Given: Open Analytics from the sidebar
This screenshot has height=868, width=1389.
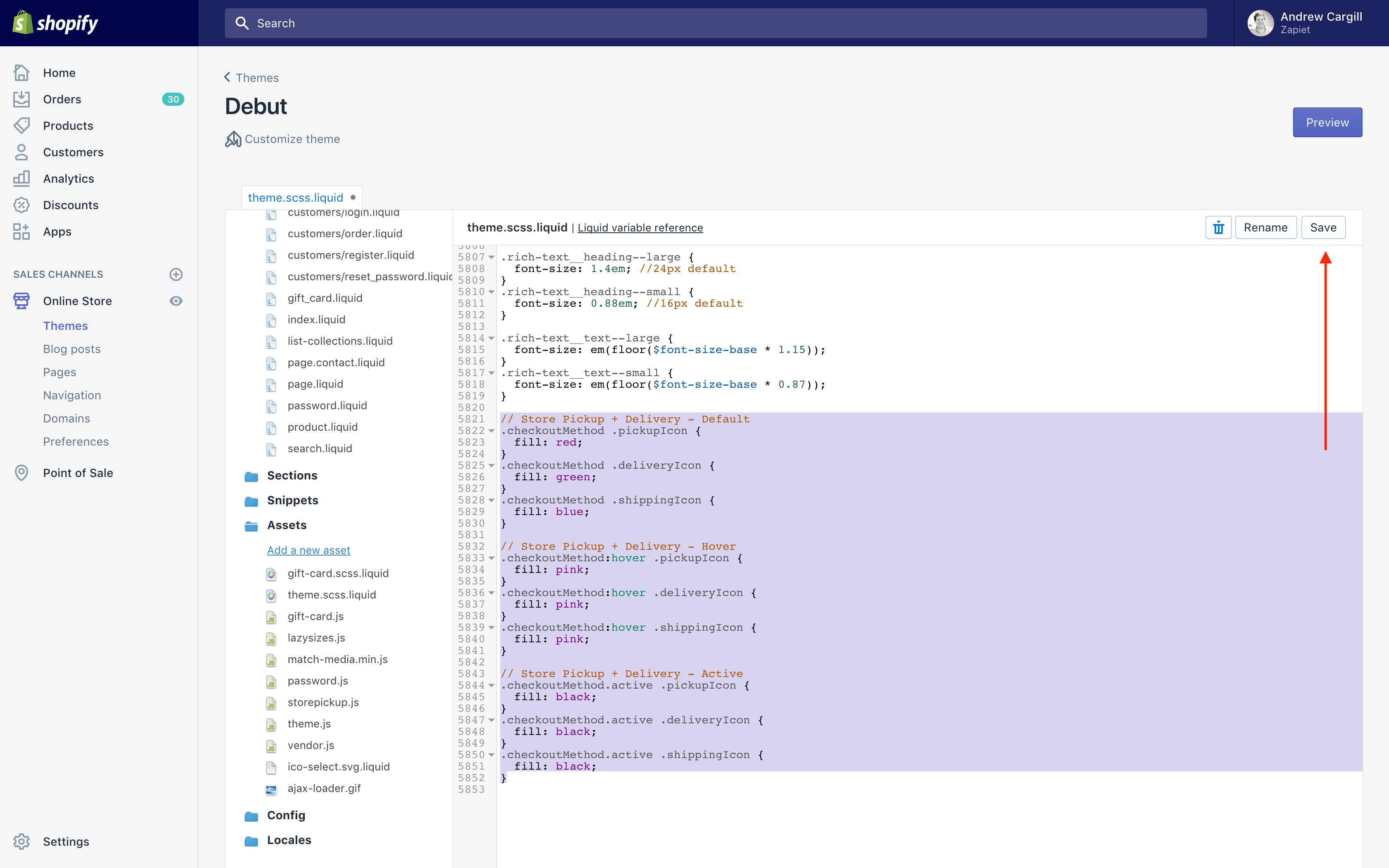Looking at the screenshot, I should tap(68, 179).
